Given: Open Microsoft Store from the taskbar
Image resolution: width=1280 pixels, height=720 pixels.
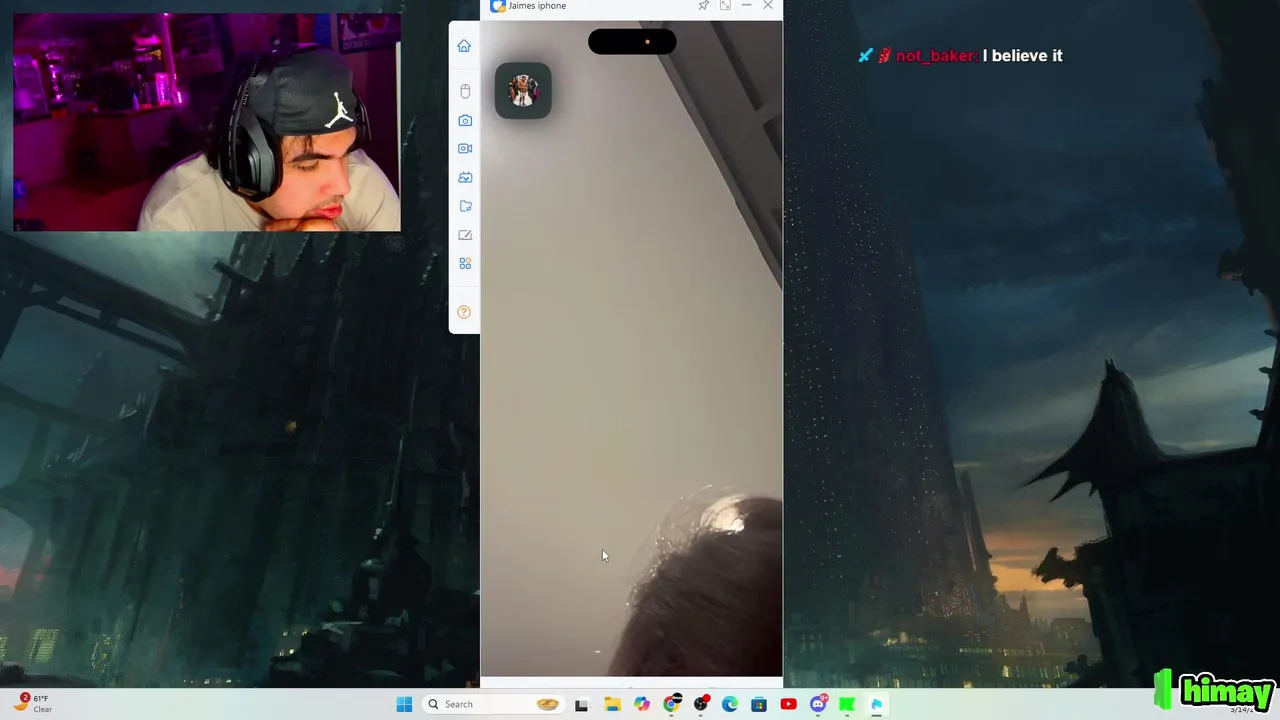Looking at the screenshot, I should pos(759,704).
